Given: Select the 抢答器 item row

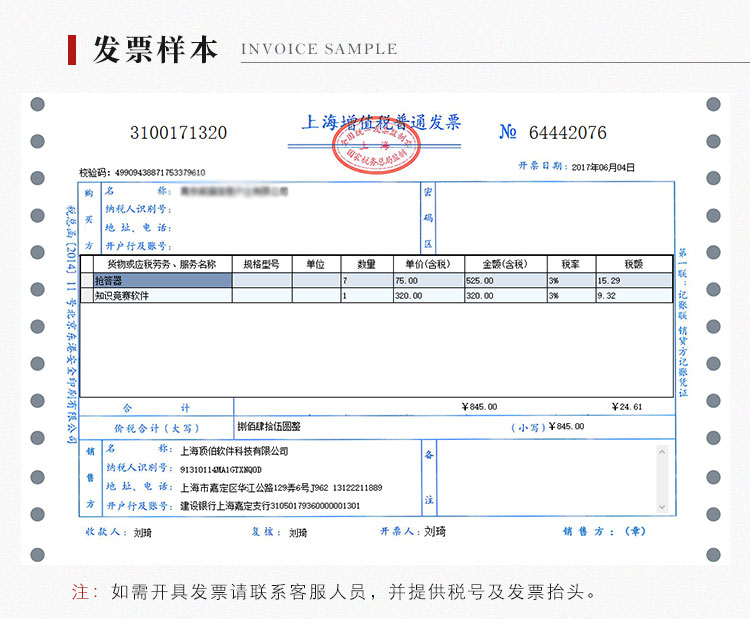Looking at the screenshot, I should pos(160,282).
